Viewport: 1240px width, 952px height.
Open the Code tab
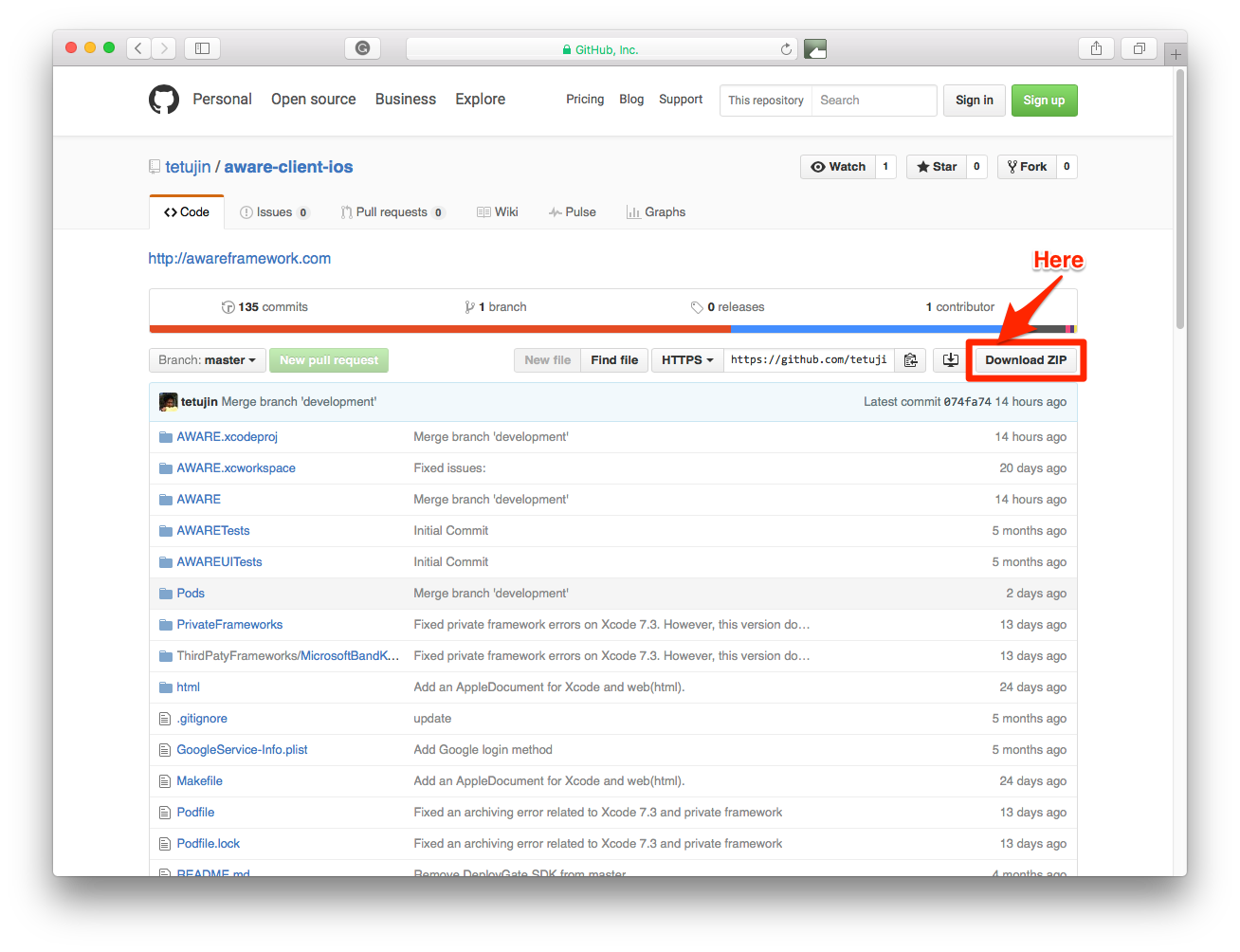click(187, 212)
